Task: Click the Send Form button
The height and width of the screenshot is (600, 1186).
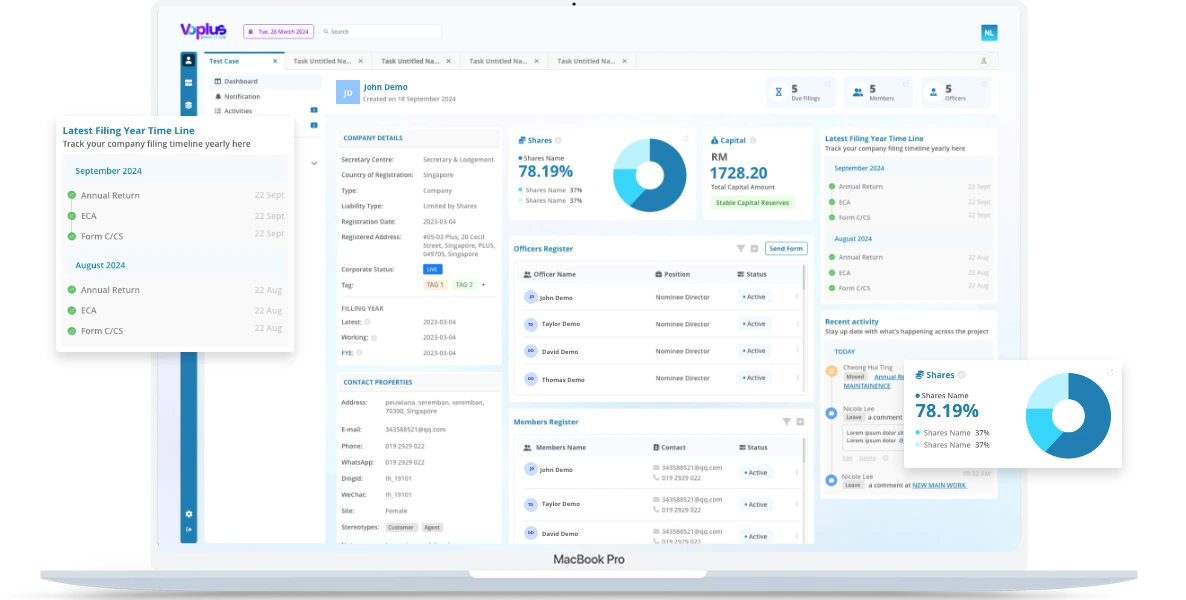Action: [x=786, y=248]
